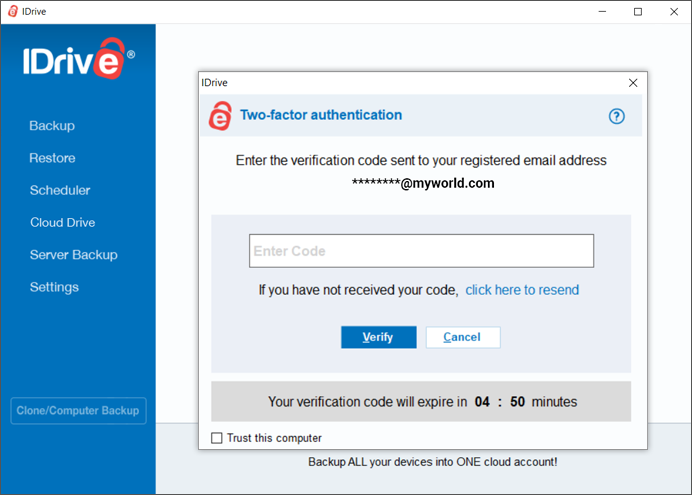Screen dimensions: 692x495
Task: Select Cloud Drive in the sidebar
Action: (x=63, y=222)
